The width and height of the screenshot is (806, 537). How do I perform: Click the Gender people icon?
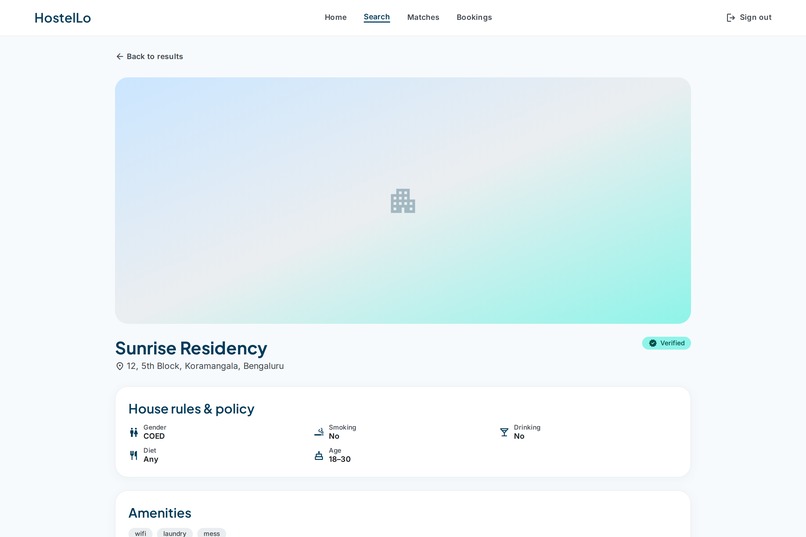134,432
